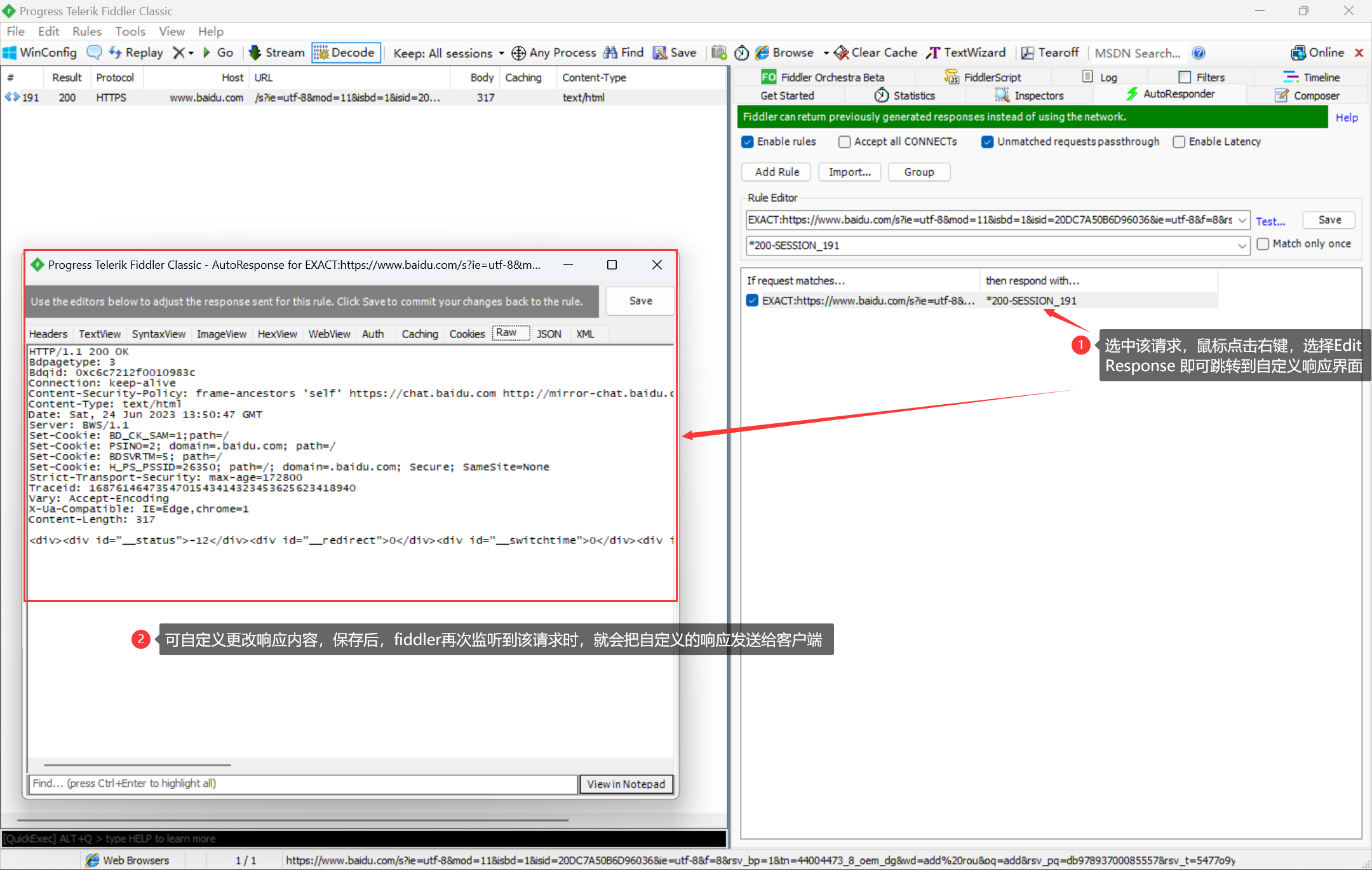Image resolution: width=1372 pixels, height=870 pixels.
Task: Click the comment balloon icon
Action: pos(94,53)
